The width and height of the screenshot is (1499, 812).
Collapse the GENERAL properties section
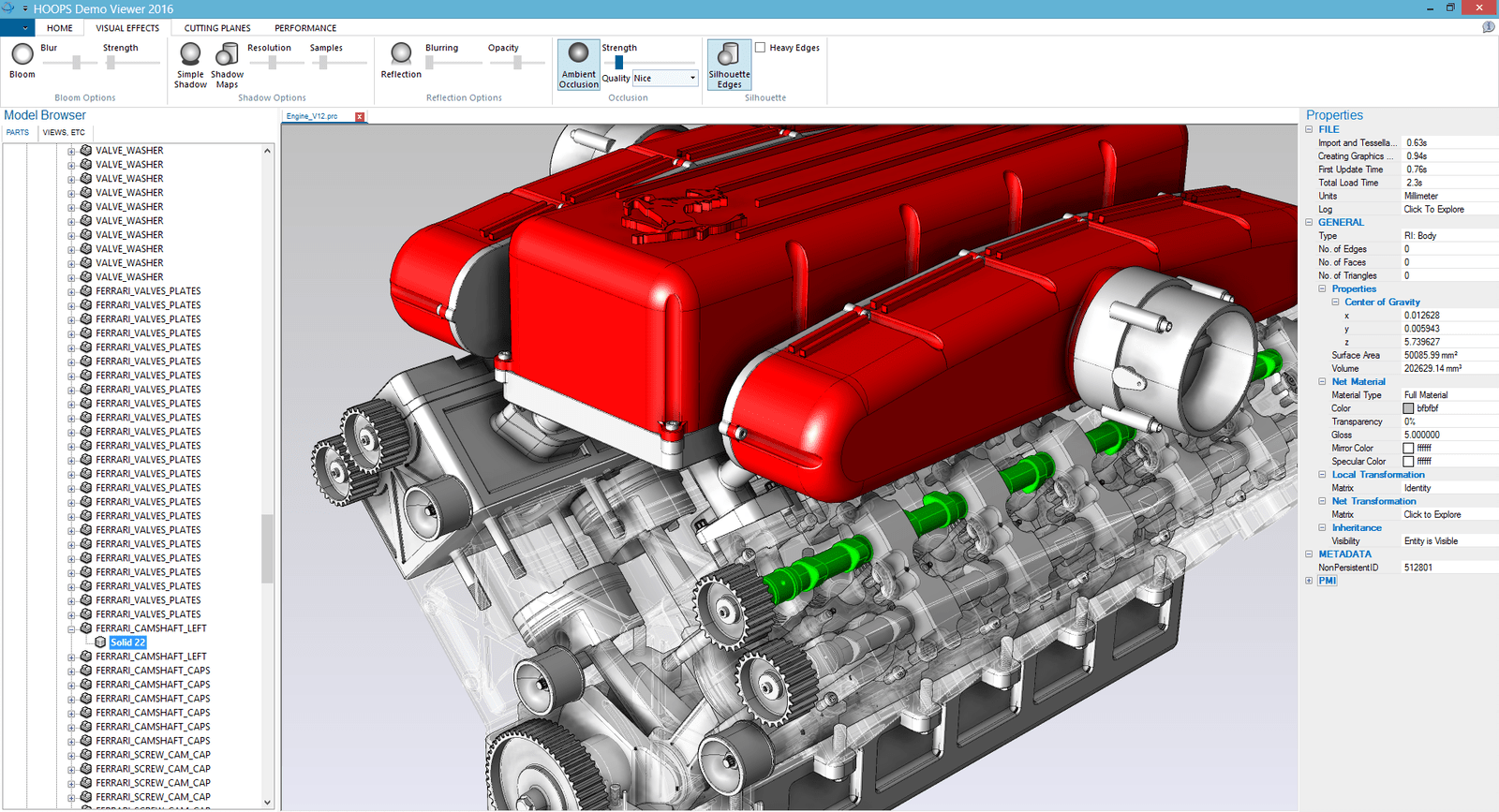tap(1309, 223)
